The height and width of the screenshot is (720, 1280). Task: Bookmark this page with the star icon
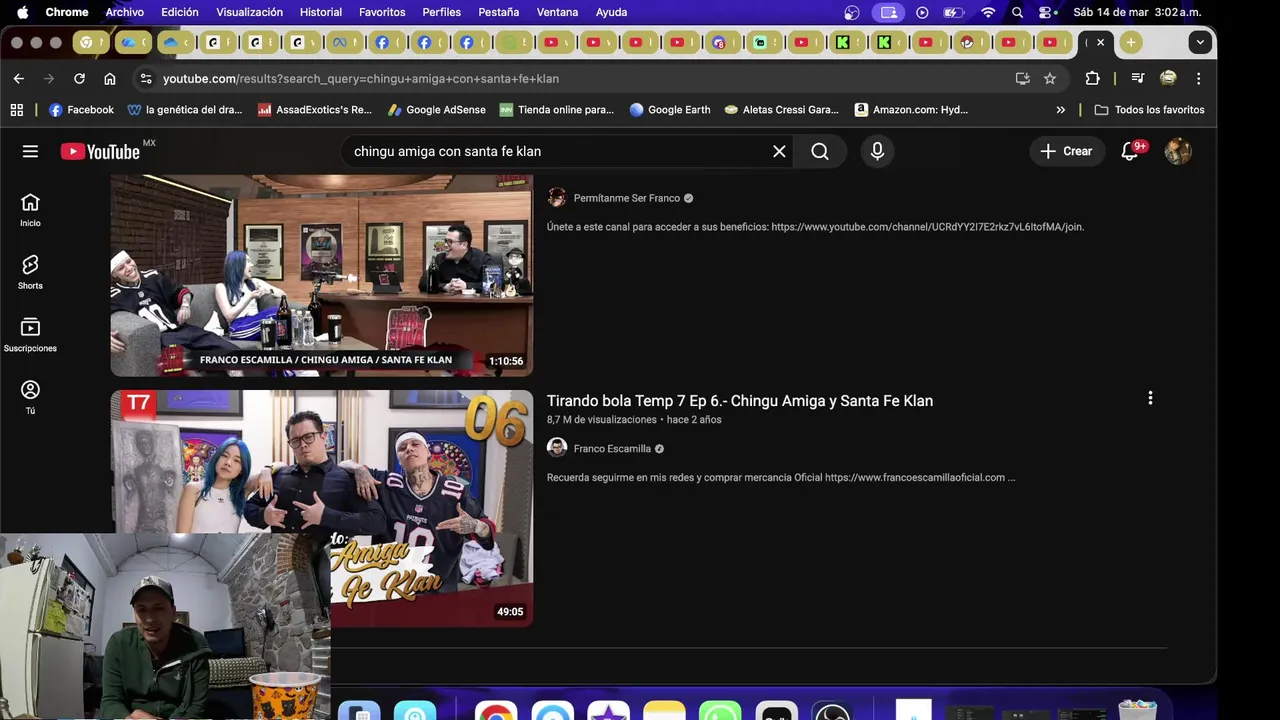tap(1050, 78)
